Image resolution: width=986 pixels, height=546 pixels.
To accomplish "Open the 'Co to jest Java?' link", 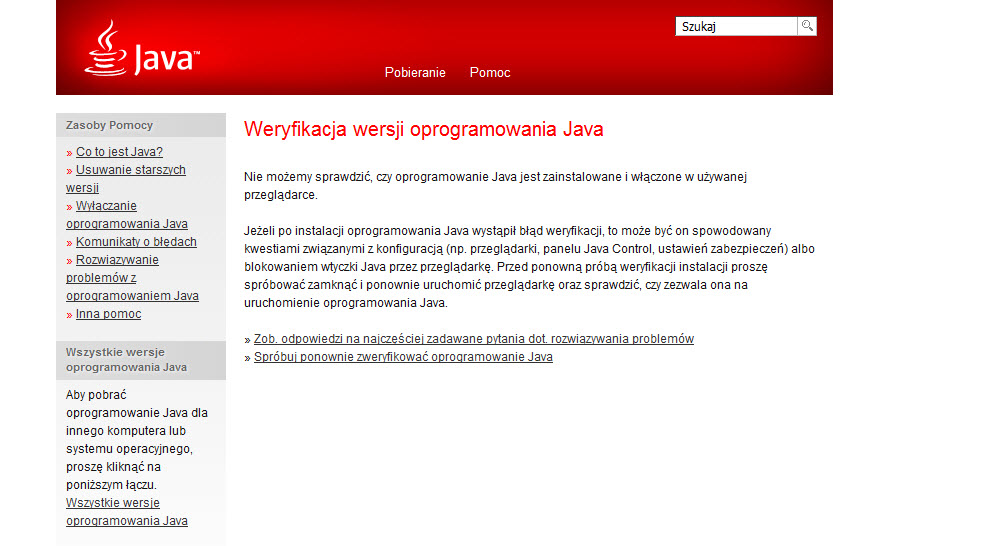I will (x=119, y=152).
